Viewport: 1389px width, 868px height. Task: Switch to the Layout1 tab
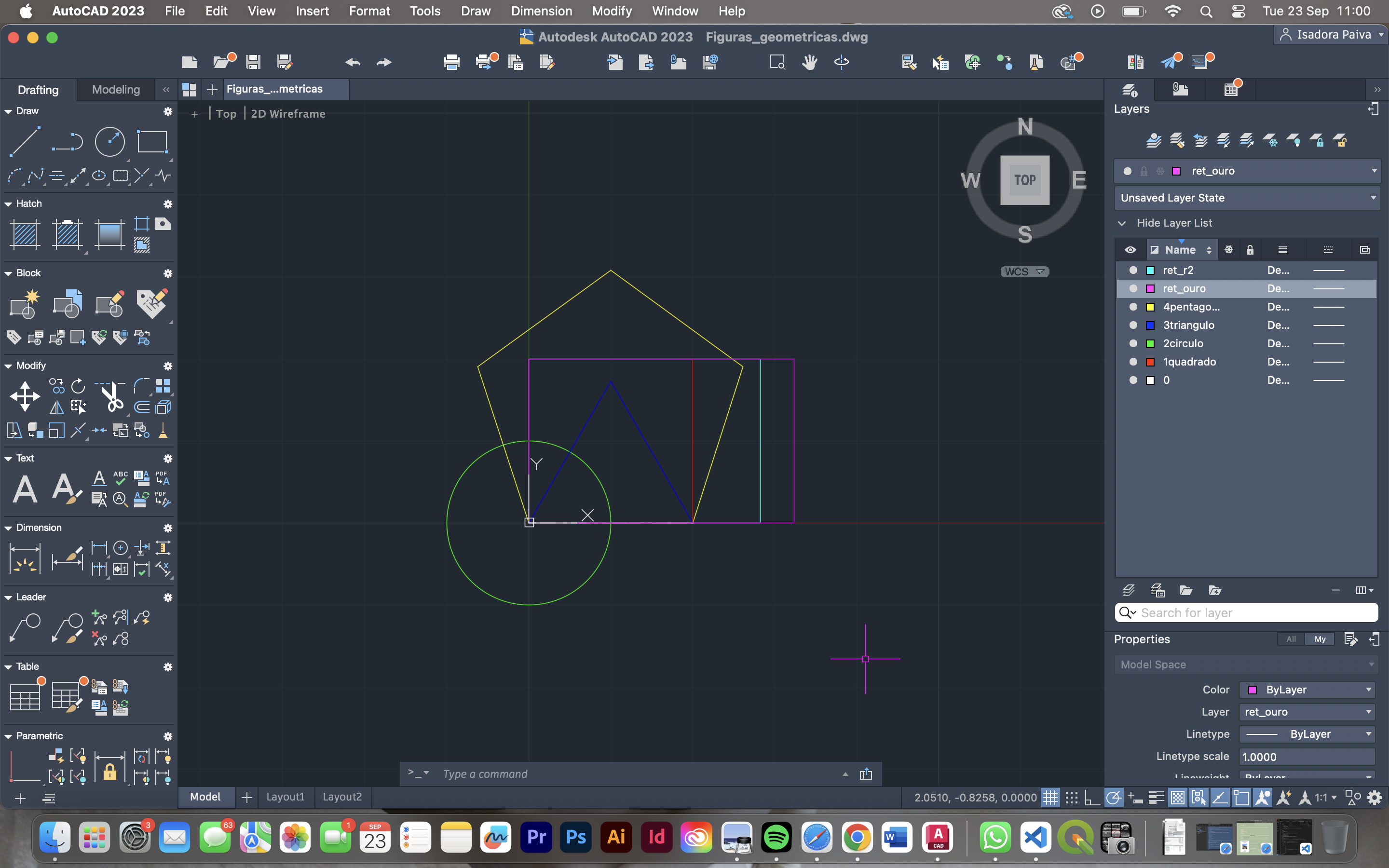(285, 797)
